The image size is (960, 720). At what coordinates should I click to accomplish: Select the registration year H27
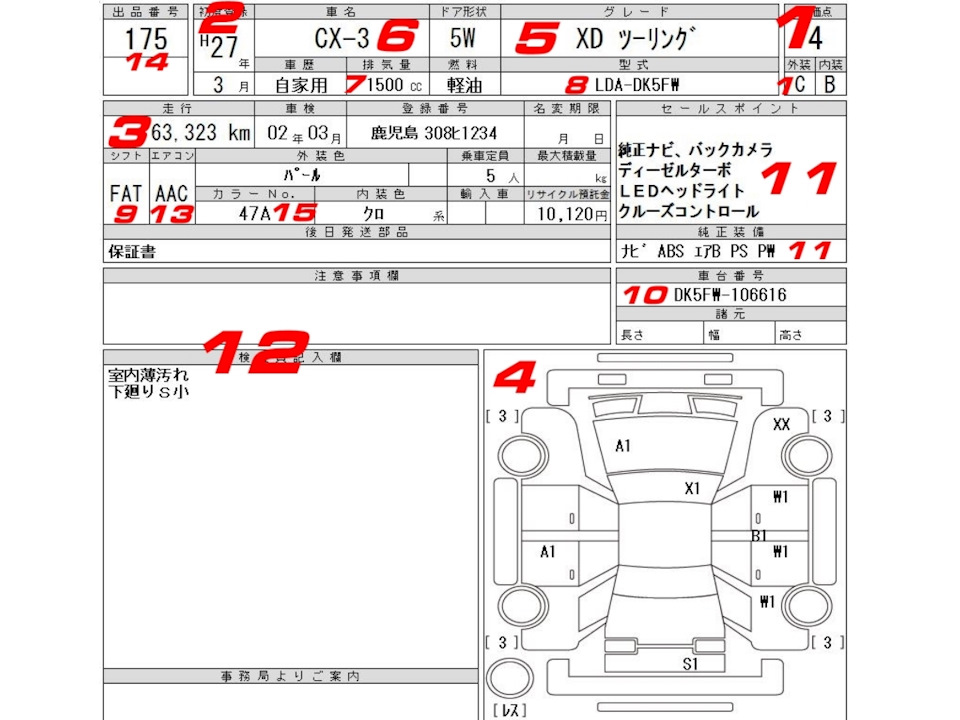pyautogui.click(x=219, y=45)
